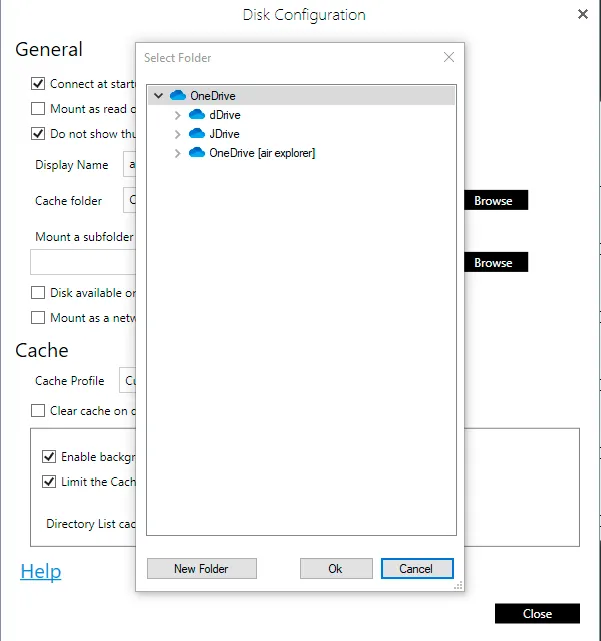
Task: Toggle Disk available checkbox
Action: pos(38,292)
